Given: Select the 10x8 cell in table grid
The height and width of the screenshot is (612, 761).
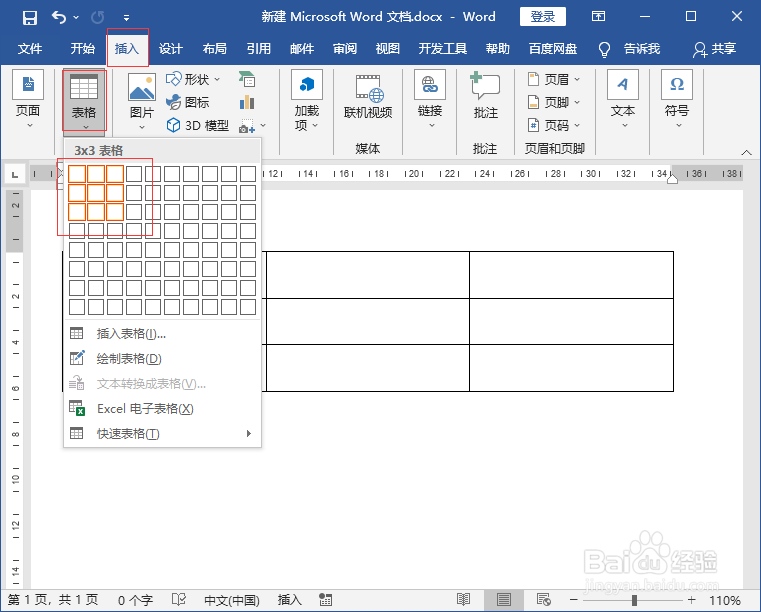Looking at the screenshot, I should click(248, 307).
